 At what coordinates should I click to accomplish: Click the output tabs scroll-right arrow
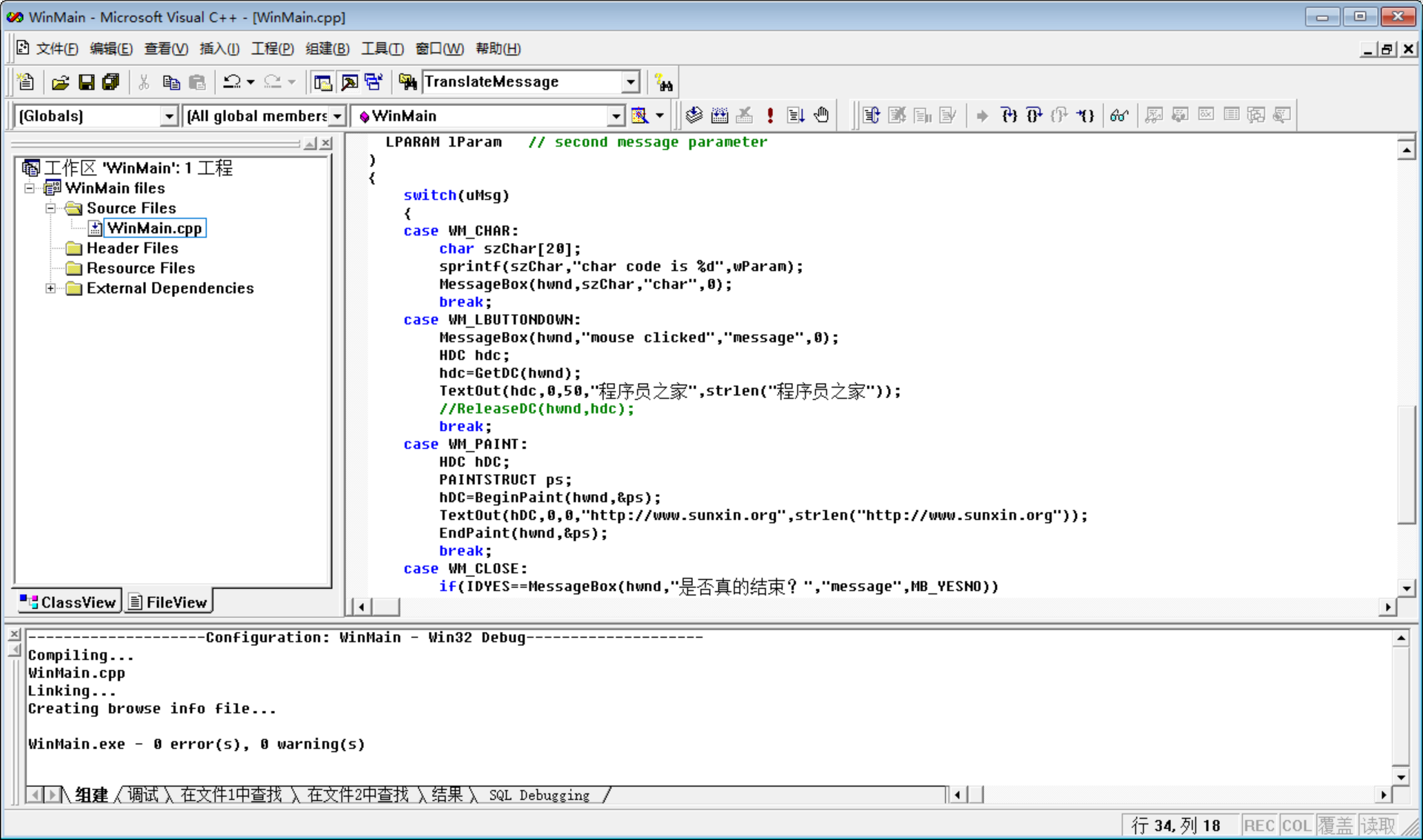51,795
